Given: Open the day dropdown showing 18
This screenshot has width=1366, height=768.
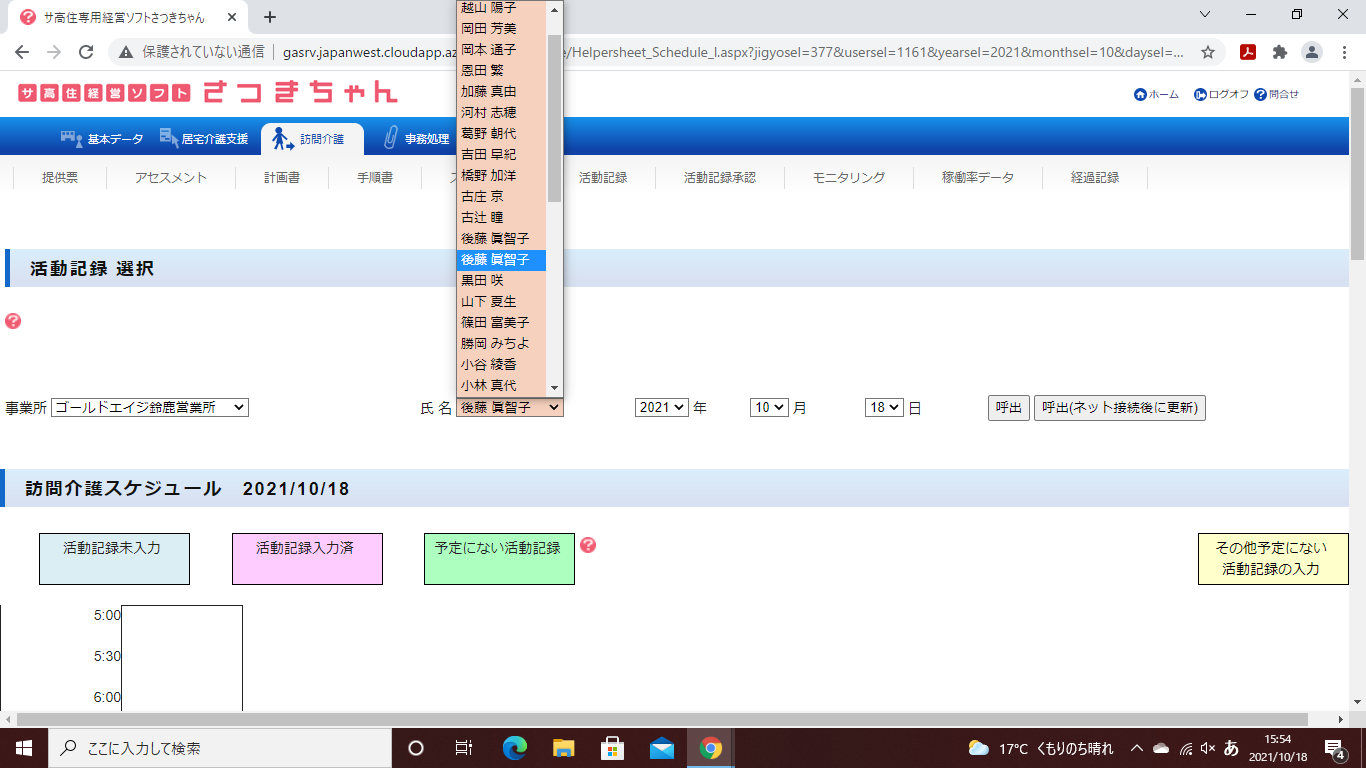Looking at the screenshot, I should (x=884, y=407).
